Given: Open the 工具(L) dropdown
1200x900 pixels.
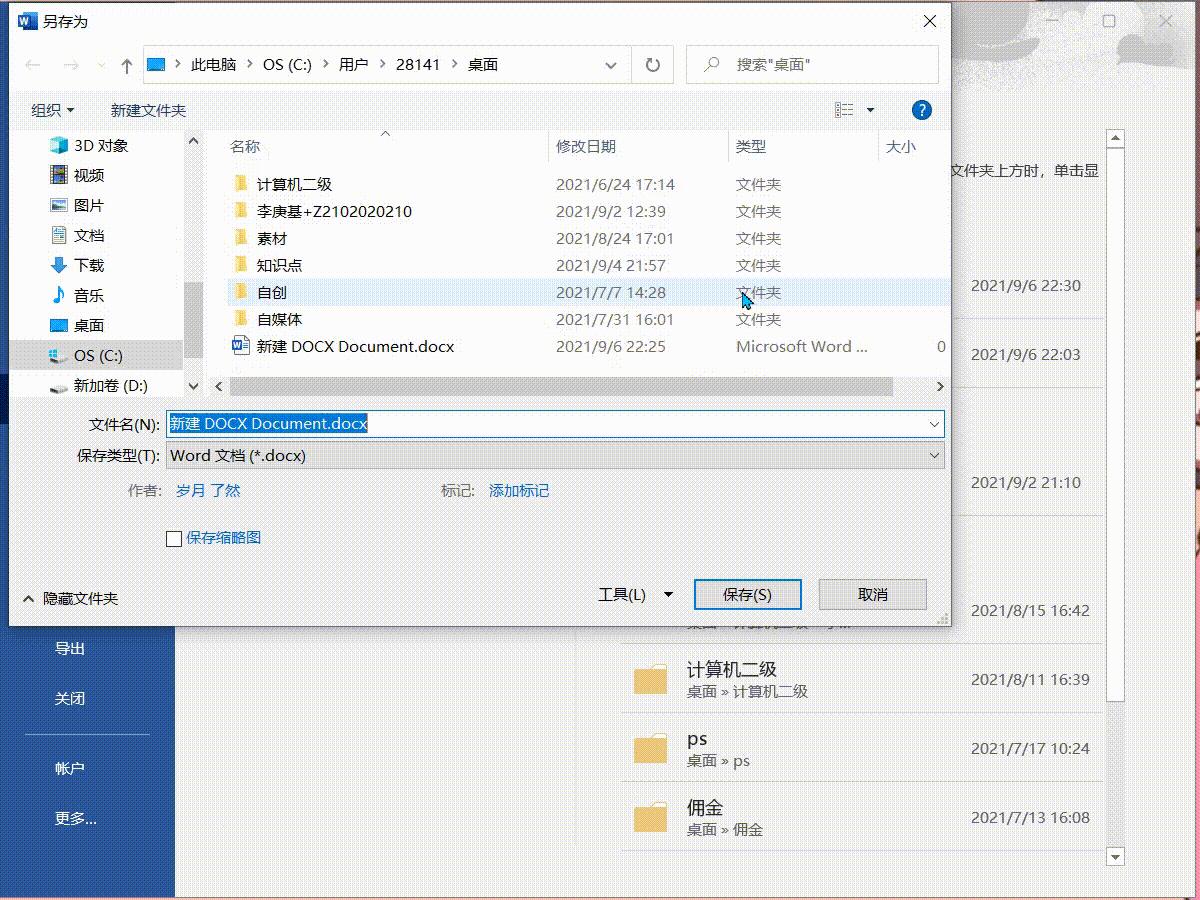Looking at the screenshot, I should click(640, 593).
